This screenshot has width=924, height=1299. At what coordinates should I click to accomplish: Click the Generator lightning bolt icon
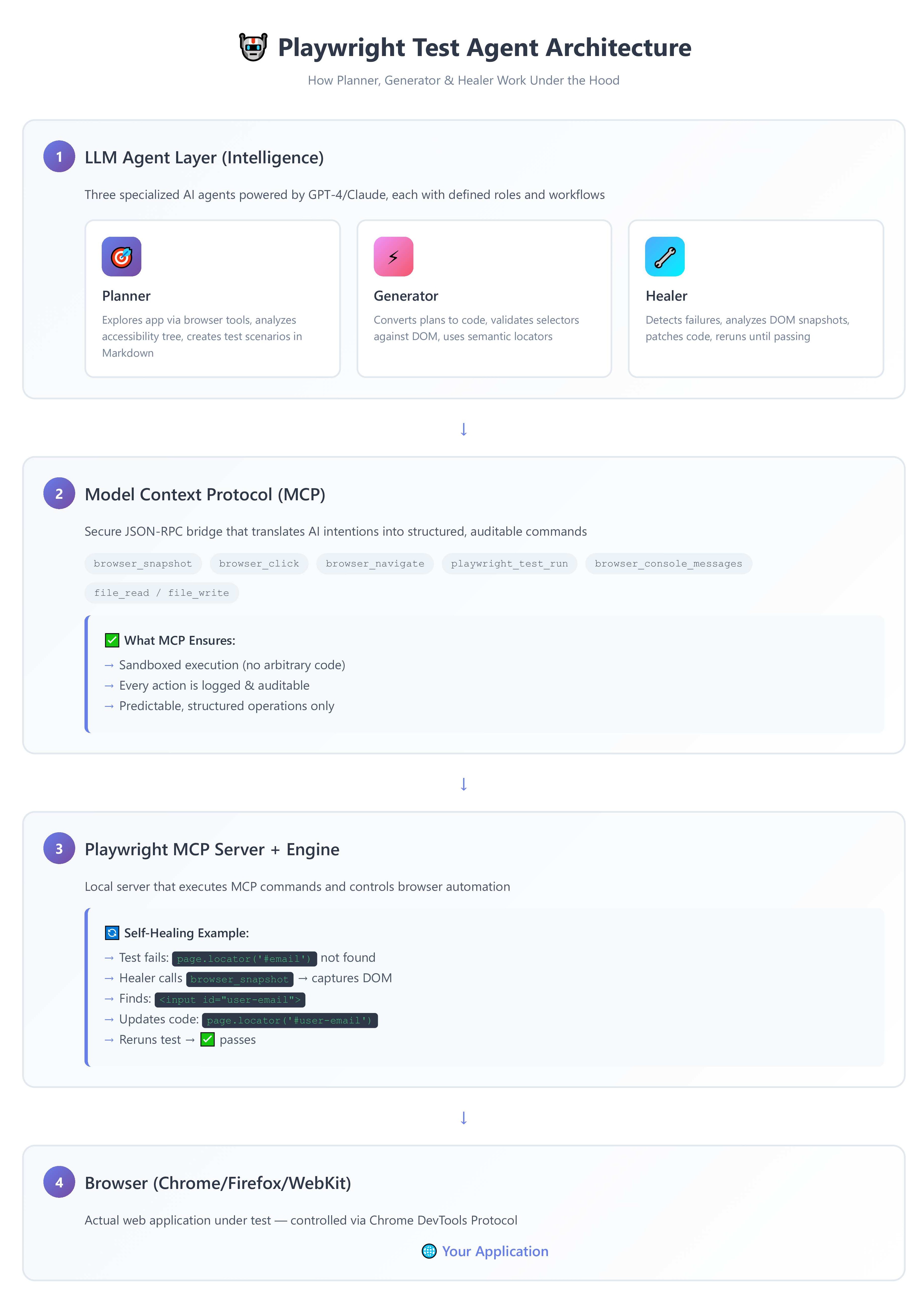(x=393, y=257)
